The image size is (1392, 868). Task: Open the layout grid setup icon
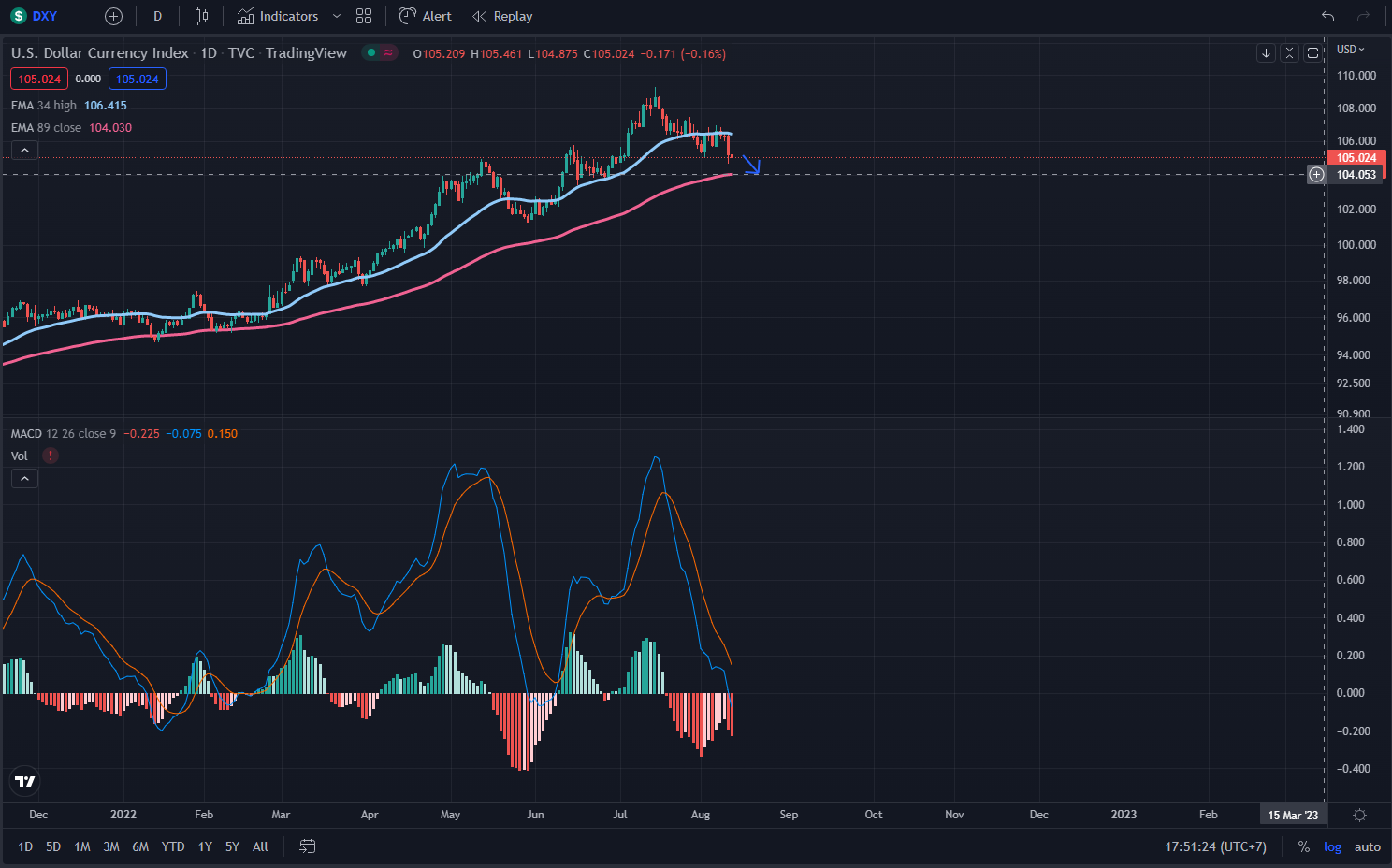coord(364,16)
